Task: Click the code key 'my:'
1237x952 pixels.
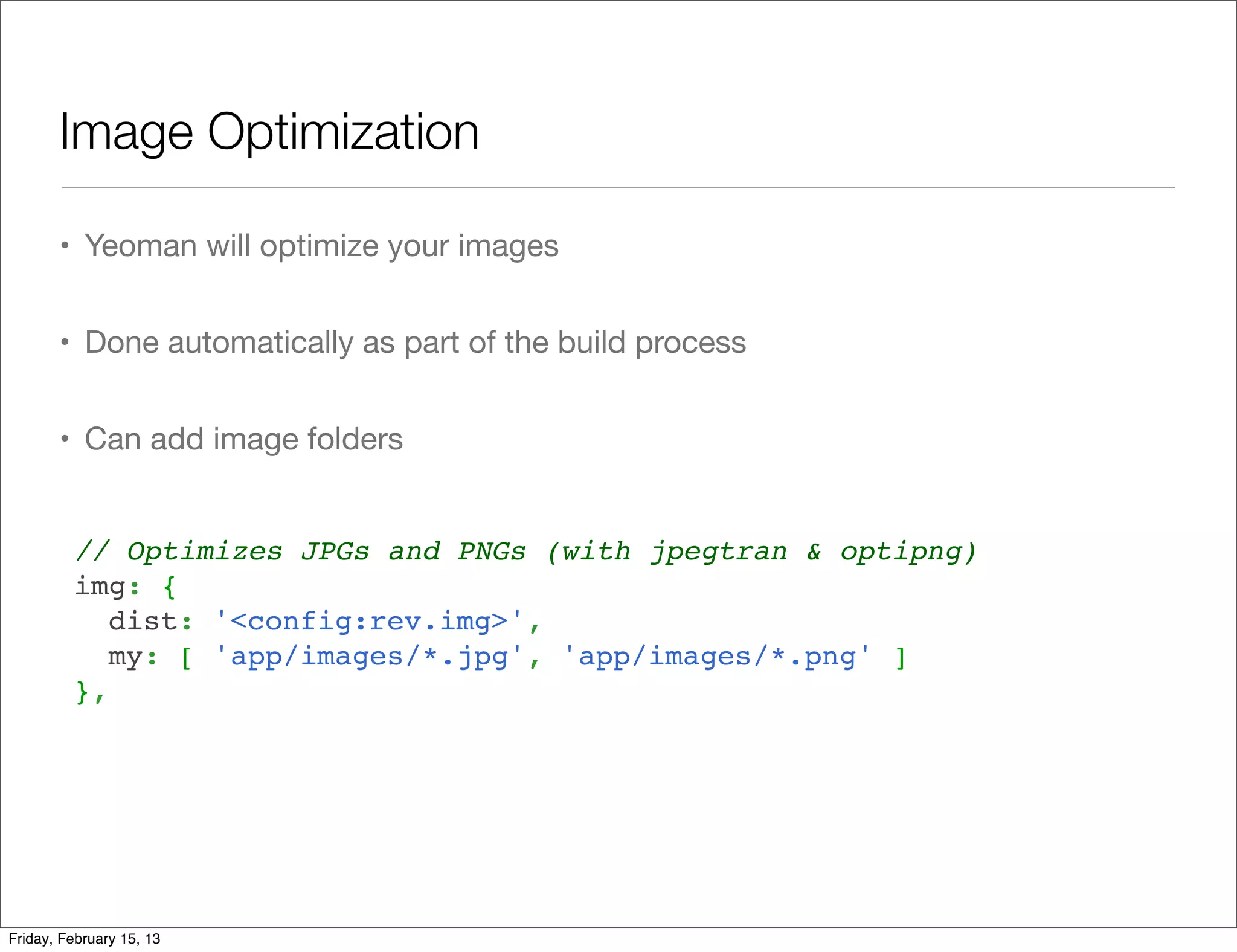Action: [133, 657]
